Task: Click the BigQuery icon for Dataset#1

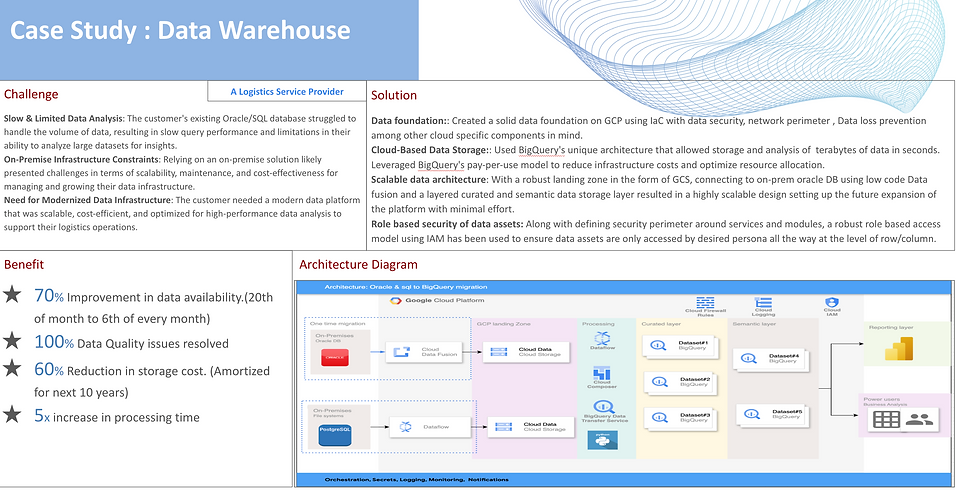Action: click(x=658, y=345)
